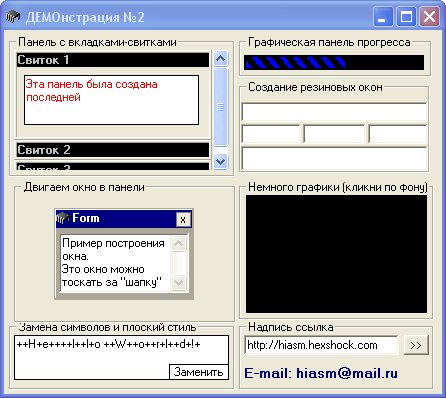
Task: Click the 'Графическая панель прогресса' group label
Action: coord(329,43)
